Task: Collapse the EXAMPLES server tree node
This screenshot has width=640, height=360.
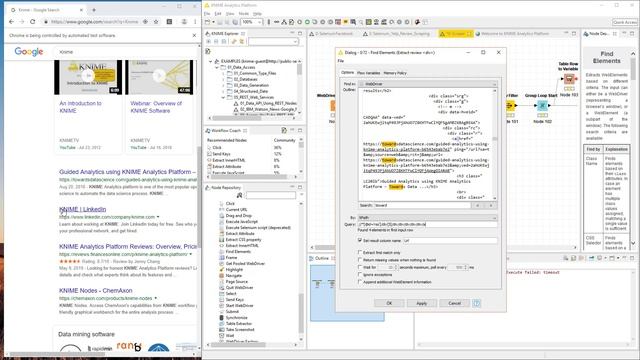Action: pyautogui.click(x=211, y=61)
